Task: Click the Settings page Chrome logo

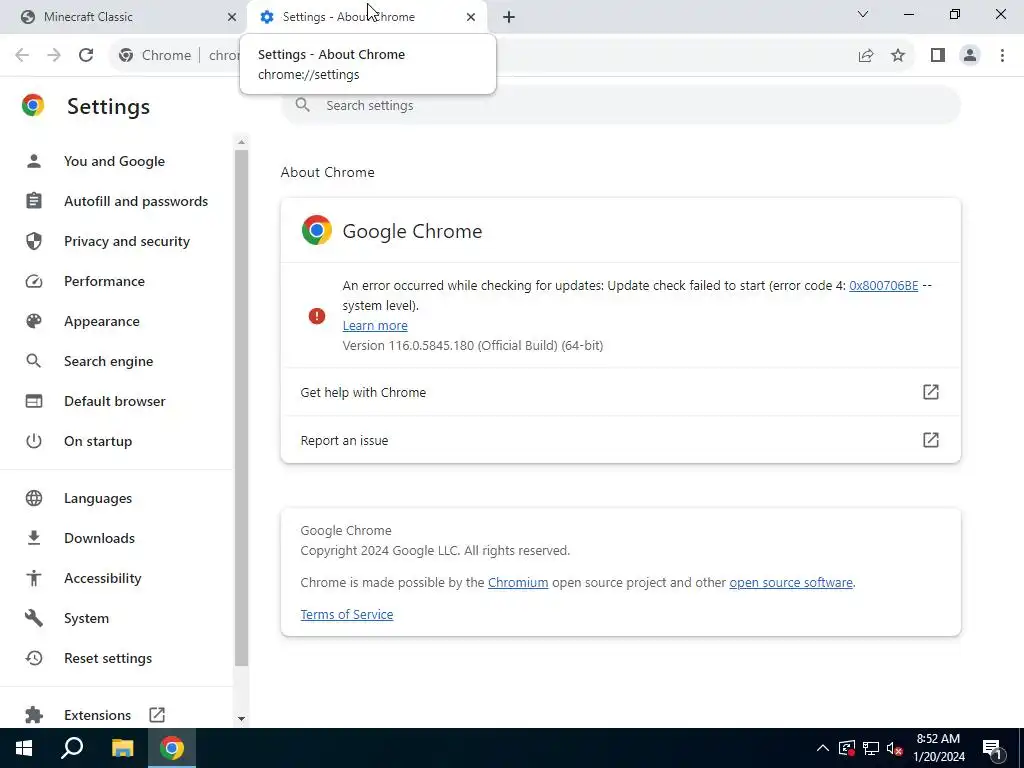Action: (33, 106)
